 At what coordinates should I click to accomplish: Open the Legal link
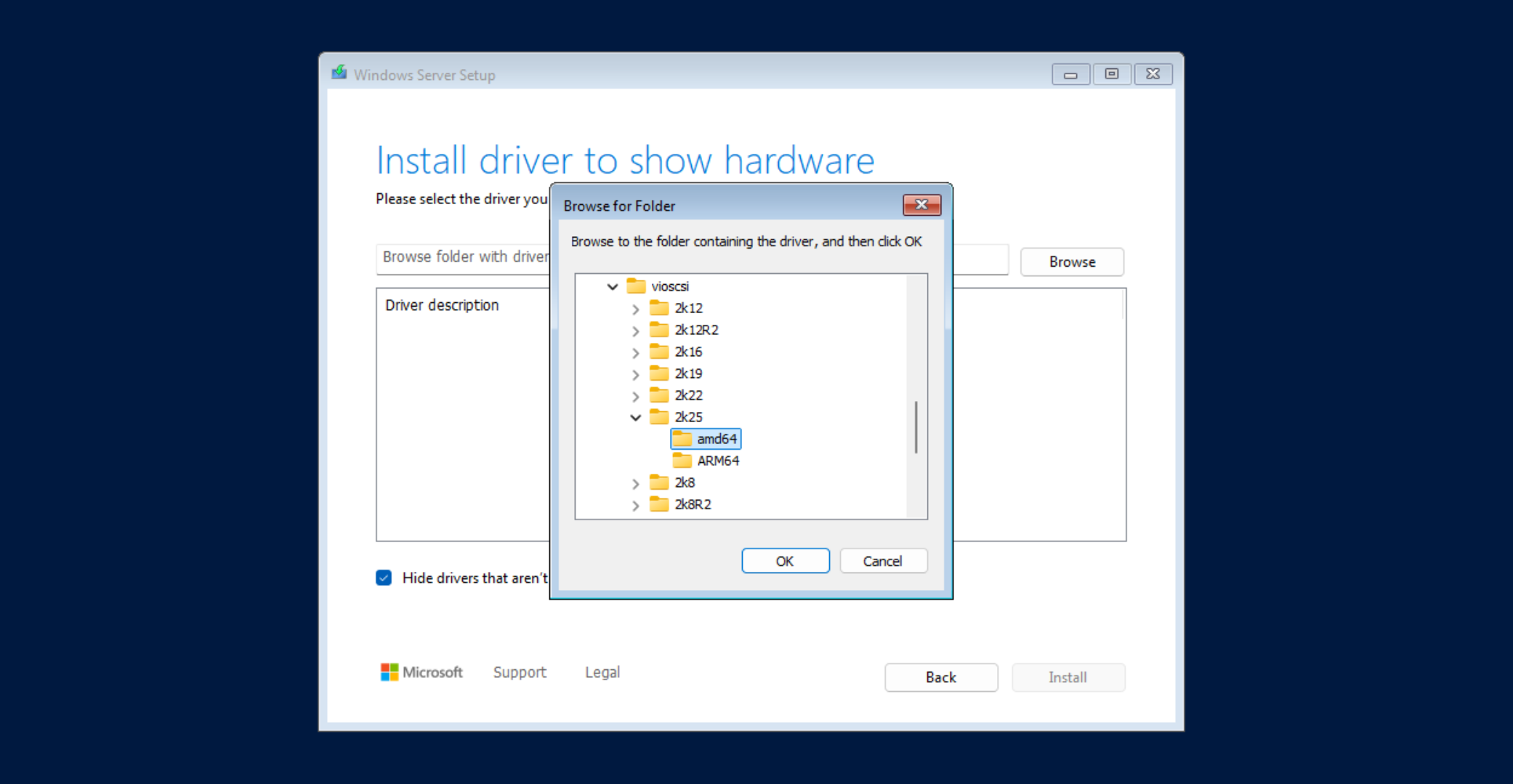[x=602, y=672]
